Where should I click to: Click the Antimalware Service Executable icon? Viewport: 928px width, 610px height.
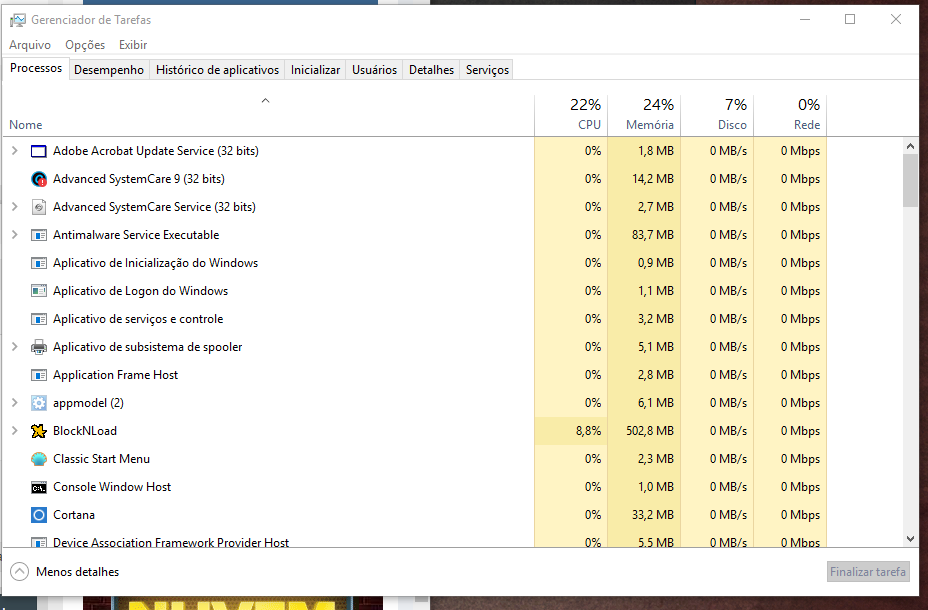point(38,235)
